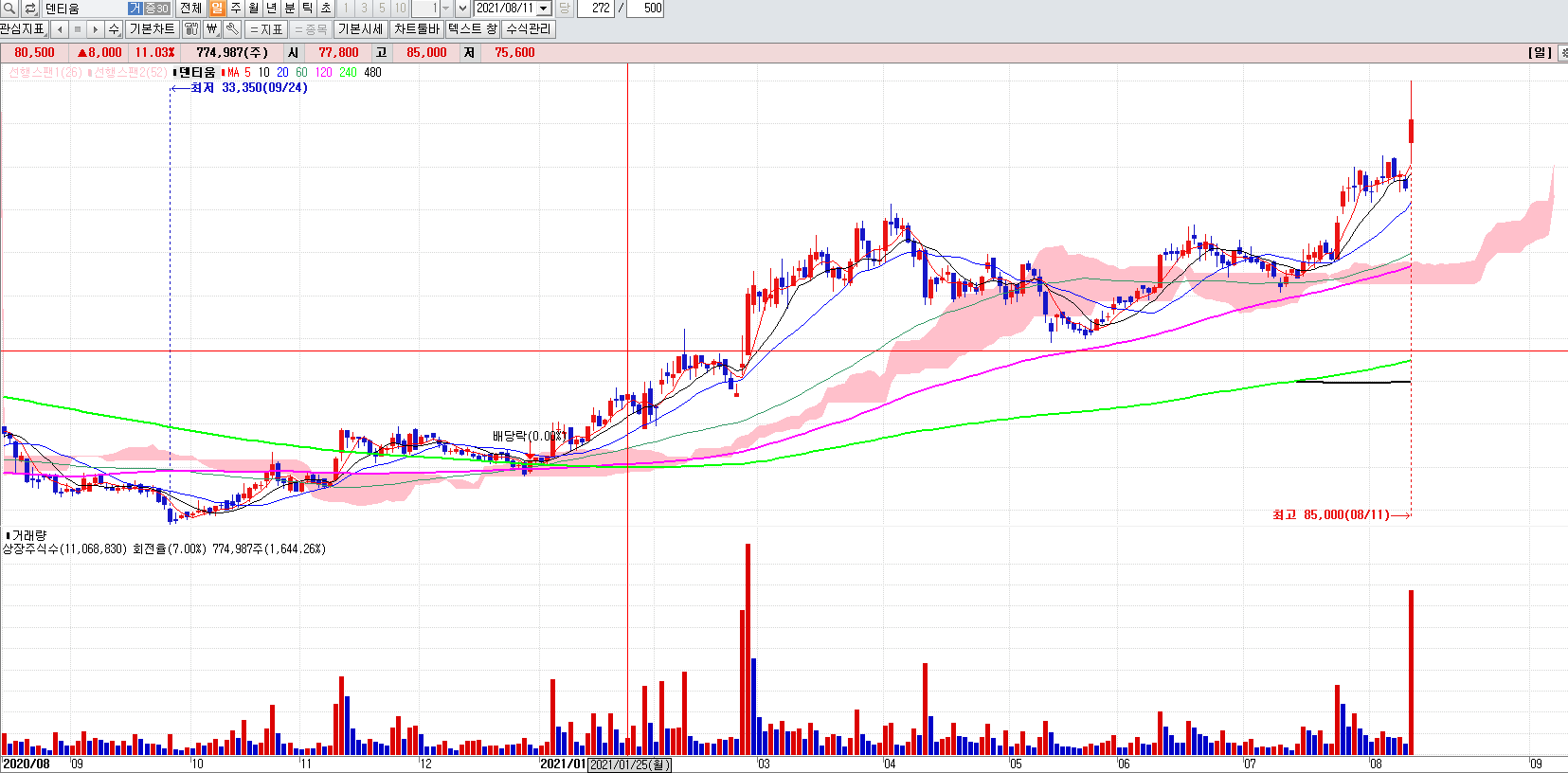Viewport: 1568px width, 773px height.
Task: Click the small icon right of [일]
Action: point(1562,53)
